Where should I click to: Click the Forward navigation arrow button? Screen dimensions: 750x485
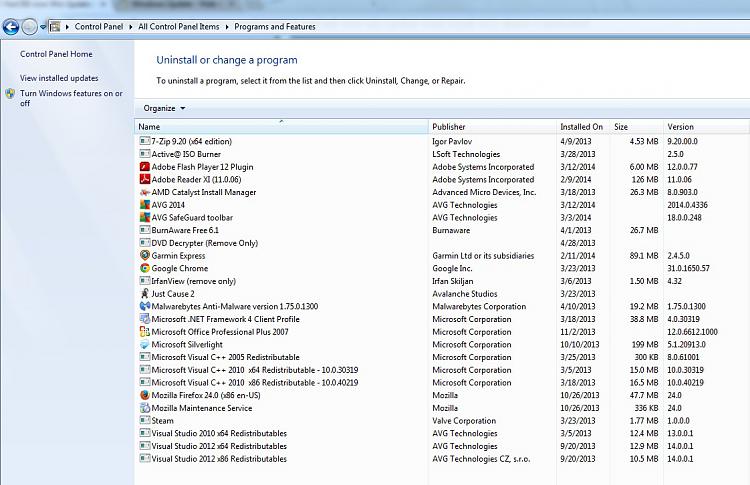click(30, 27)
